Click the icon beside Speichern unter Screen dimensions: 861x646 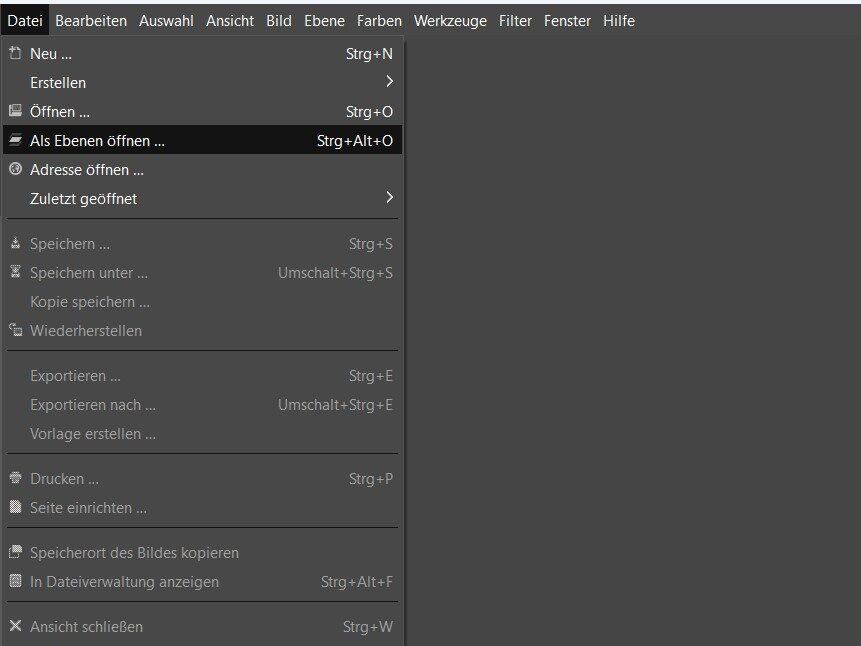point(15,272)
